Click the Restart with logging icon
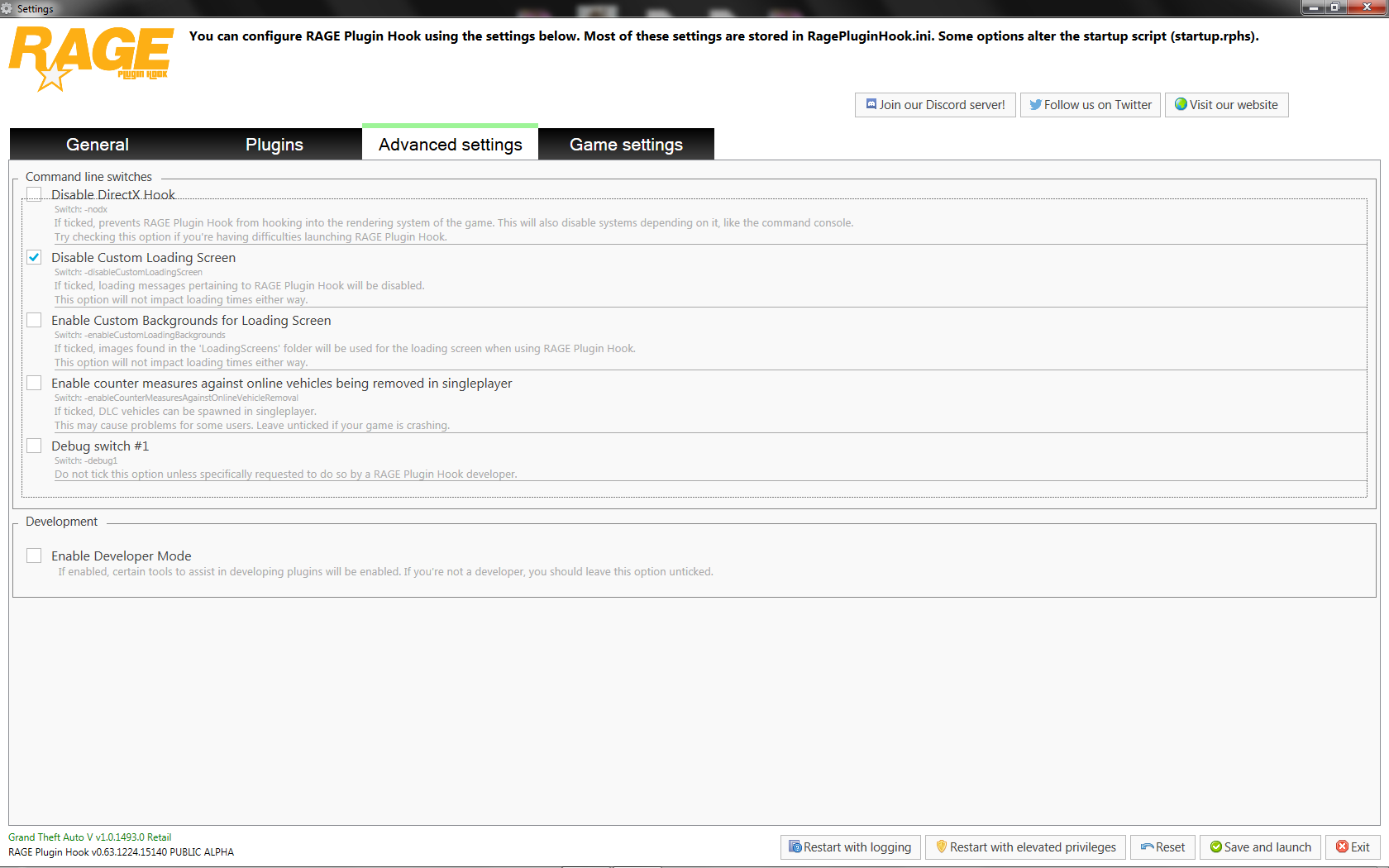1389x868 pixels. (x=795, y=847)
